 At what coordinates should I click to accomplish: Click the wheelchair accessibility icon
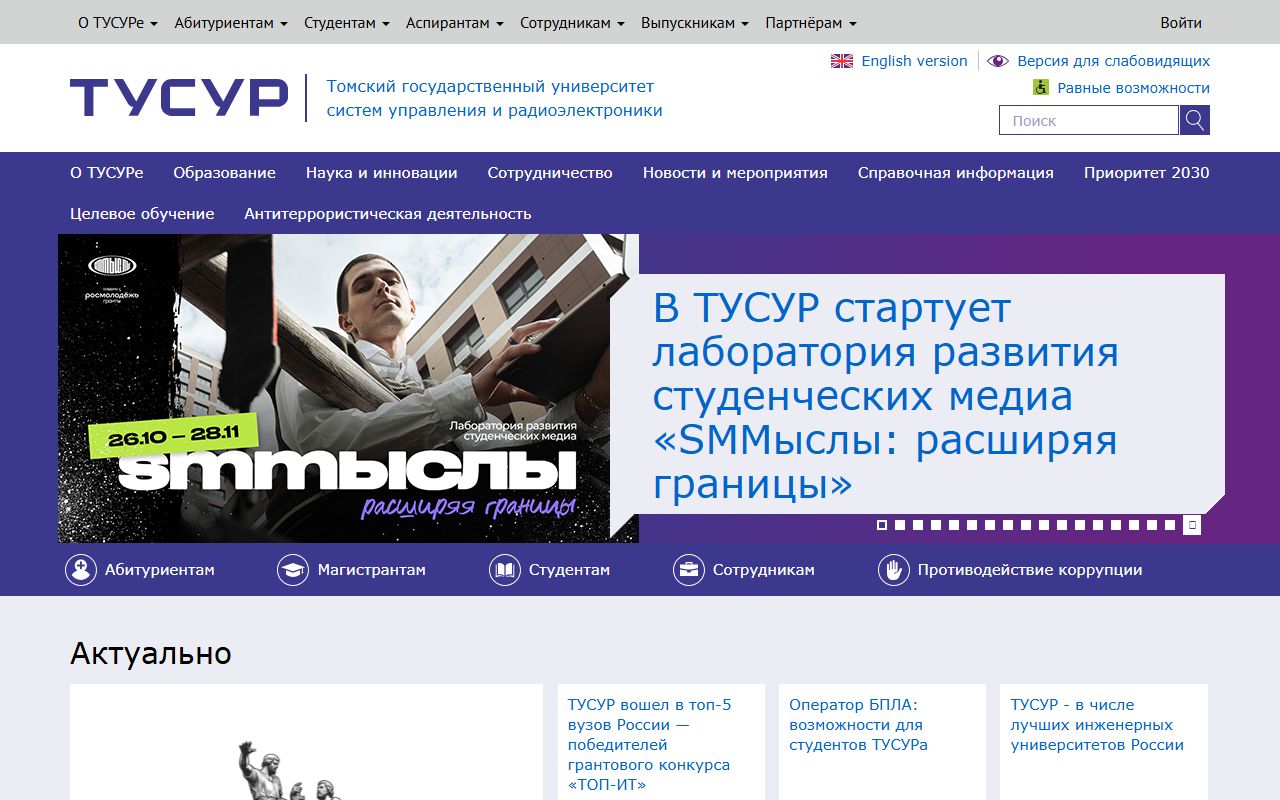1041,88
